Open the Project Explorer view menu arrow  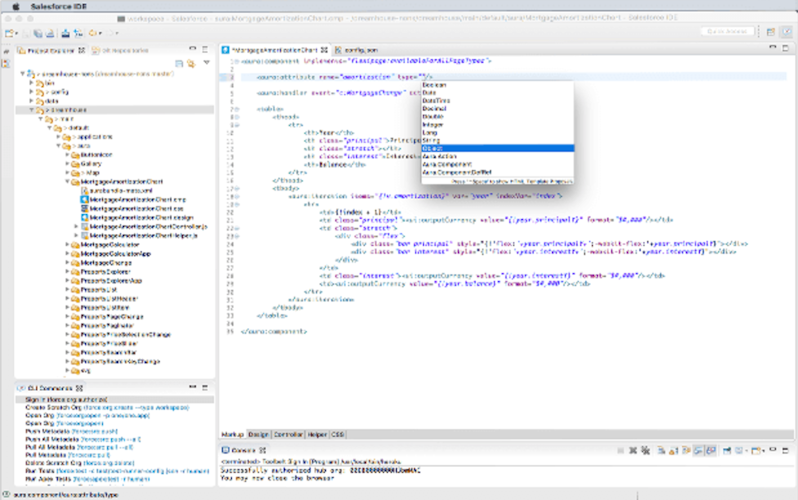(x=206, y=63)
